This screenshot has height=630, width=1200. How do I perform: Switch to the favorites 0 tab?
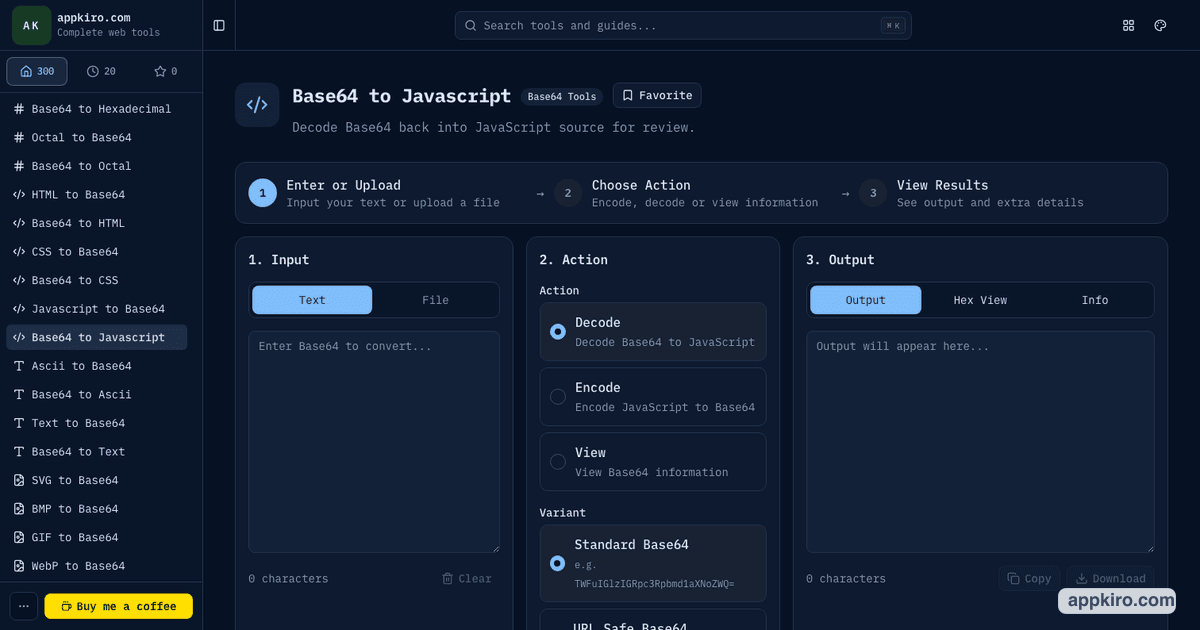pyautogui.click(x=165, y=71)
